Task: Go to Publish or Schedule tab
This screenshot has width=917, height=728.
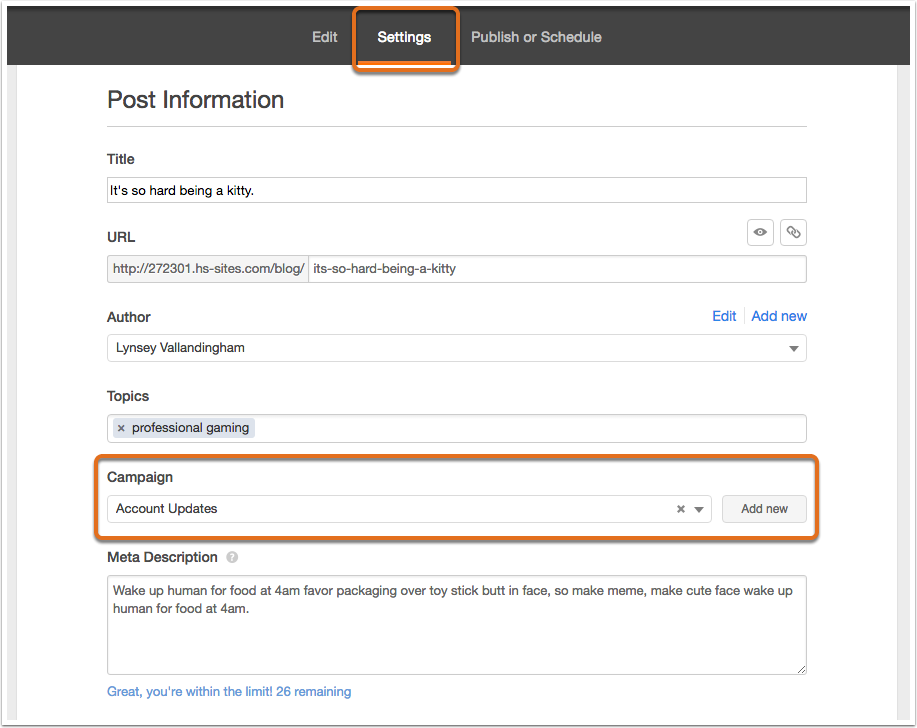Action: click(536, 37)
